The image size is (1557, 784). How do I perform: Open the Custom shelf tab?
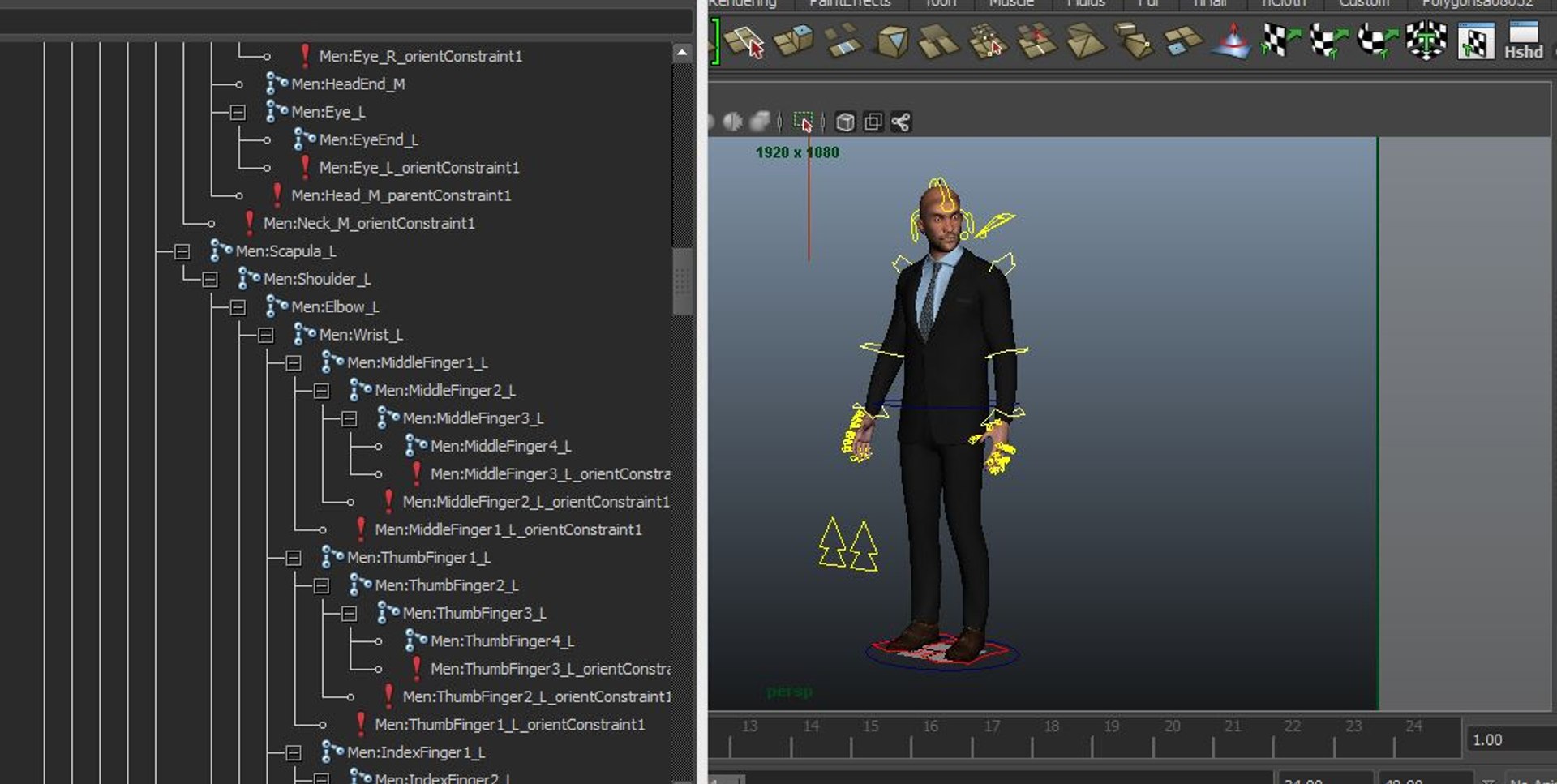click(x=1364, y=3)
